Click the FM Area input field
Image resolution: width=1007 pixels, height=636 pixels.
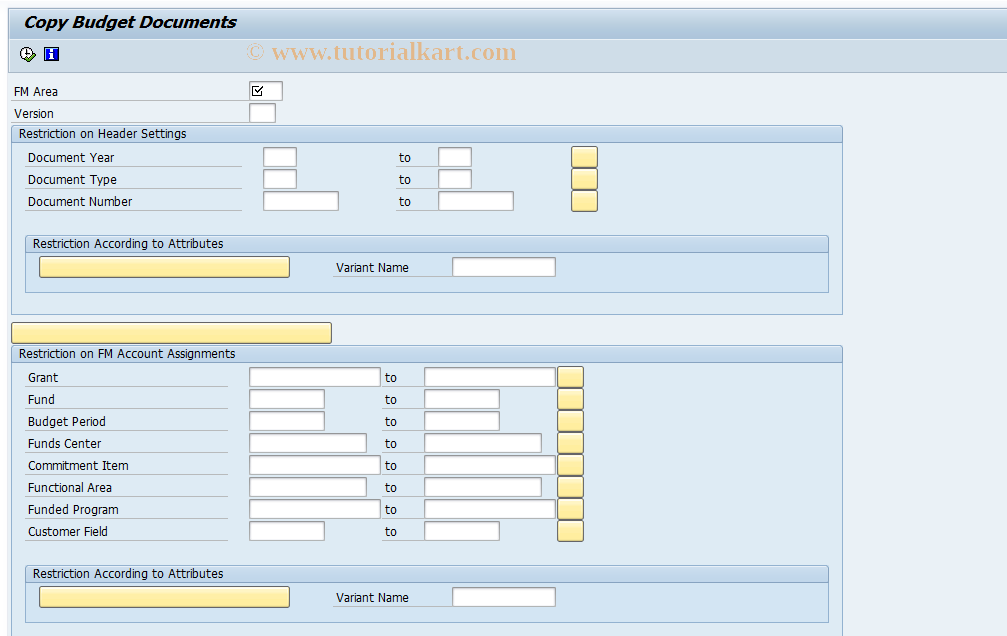(x=266, y=91)
